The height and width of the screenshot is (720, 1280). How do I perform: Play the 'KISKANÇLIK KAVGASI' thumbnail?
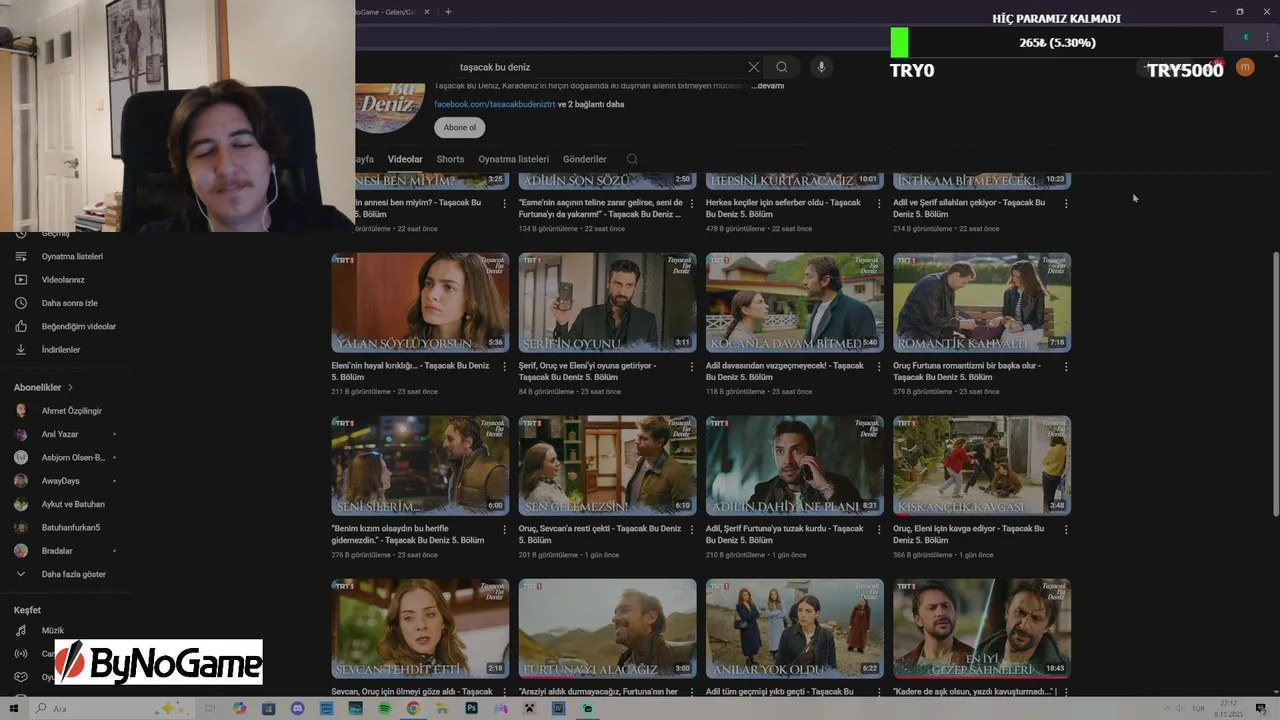[x=982, y=466]
